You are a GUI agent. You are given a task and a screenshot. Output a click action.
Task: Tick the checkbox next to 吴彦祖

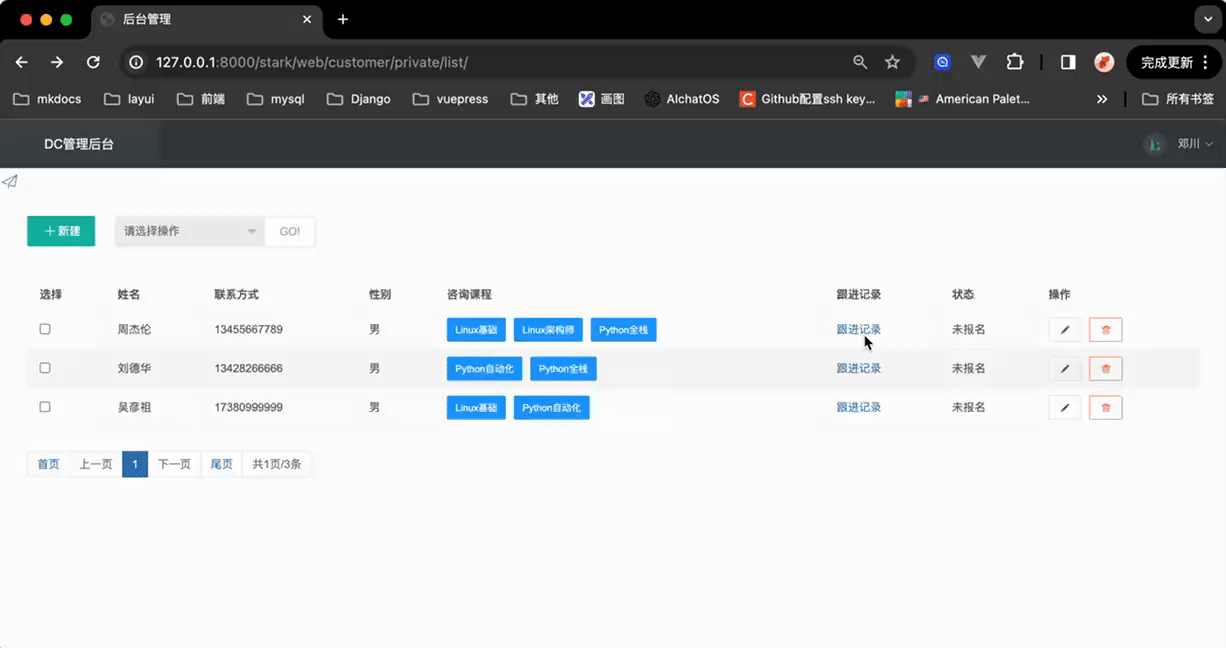(x=45, y=407)
